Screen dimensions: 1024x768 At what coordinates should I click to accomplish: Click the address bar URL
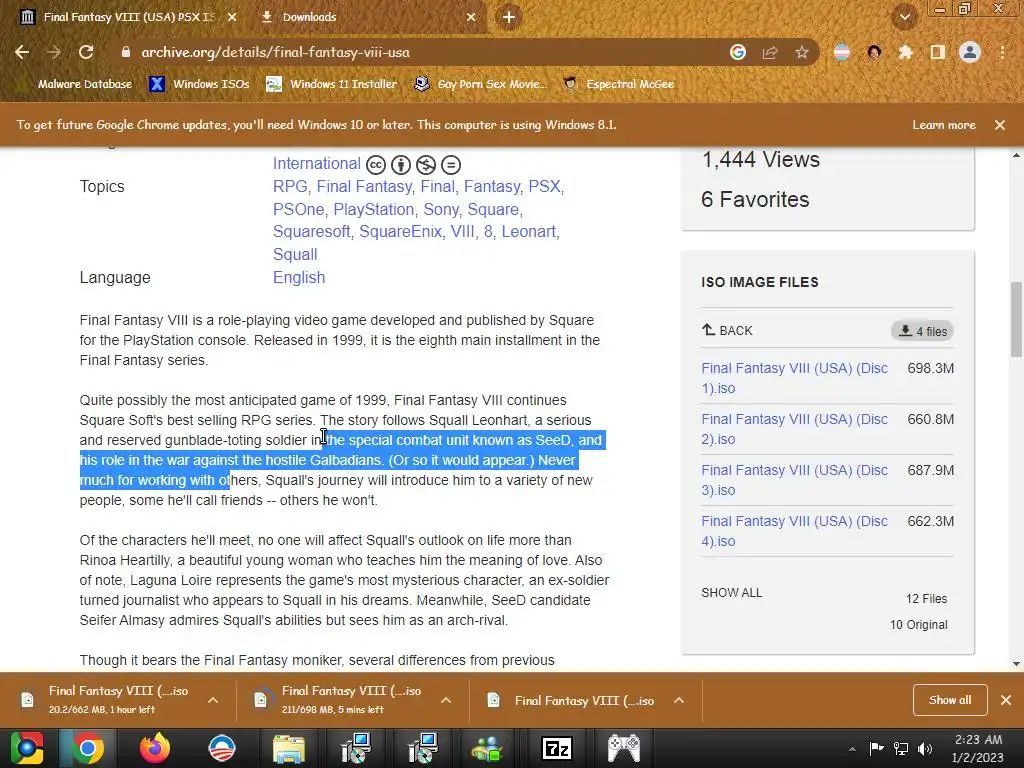coord(275,52)
